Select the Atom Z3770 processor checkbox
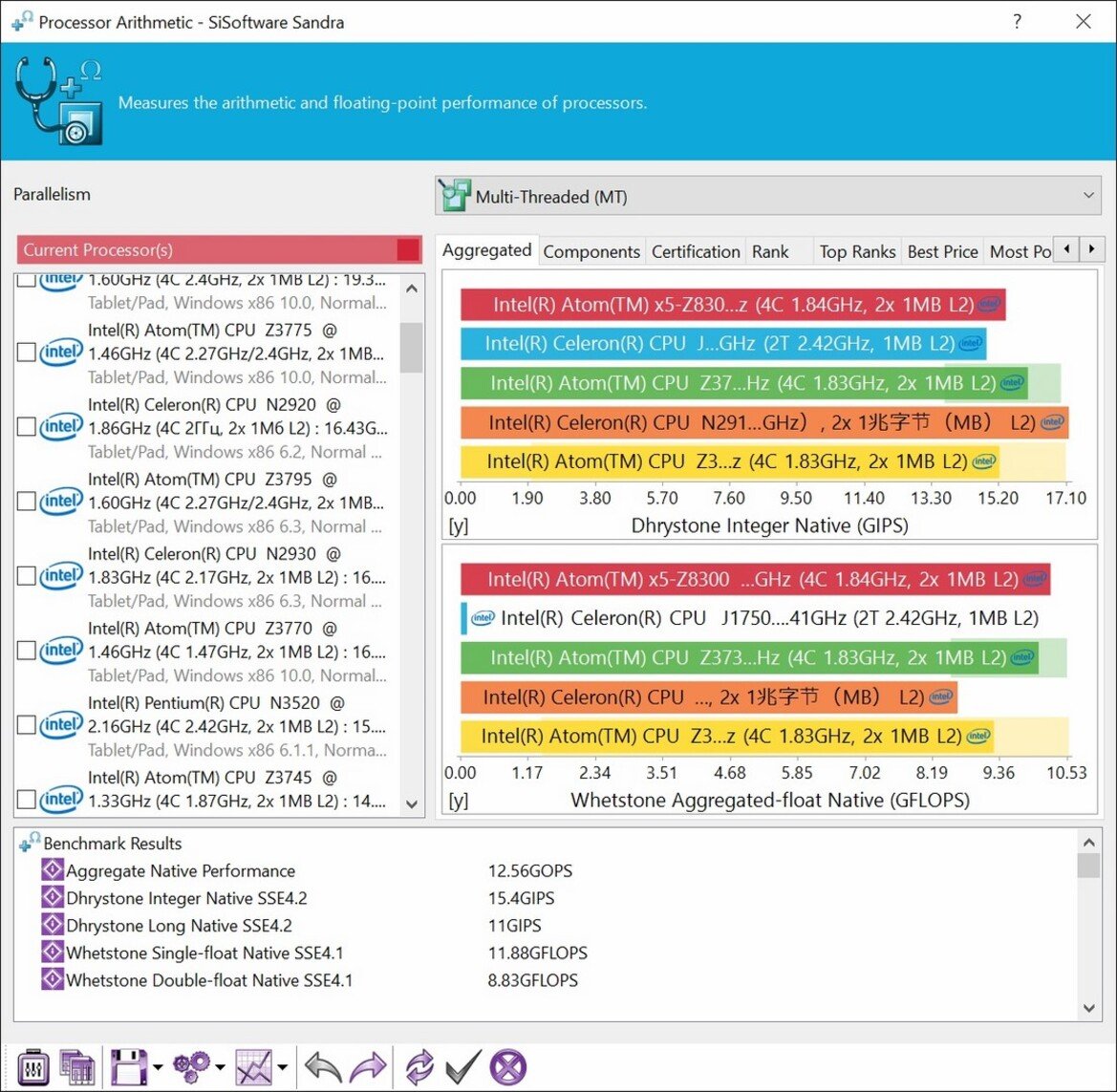The height and width of the screenshot is (1092, 1117). click(27, 651)
